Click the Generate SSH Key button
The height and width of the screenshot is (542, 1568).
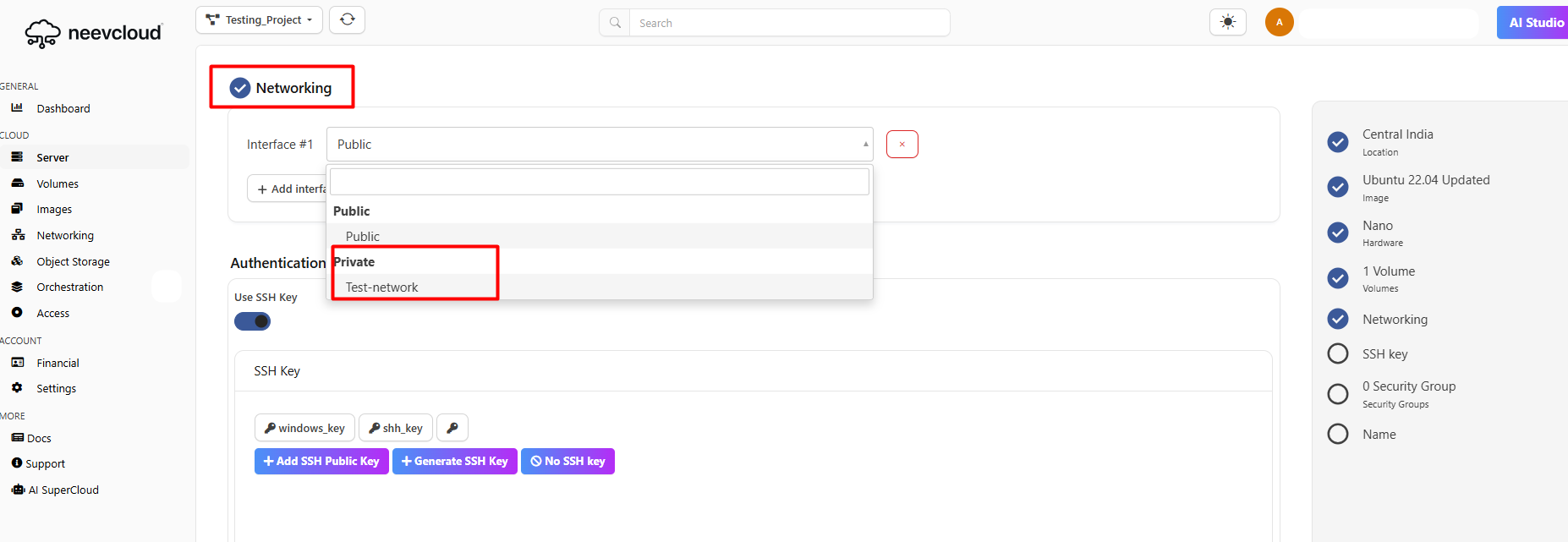coord(454,461)
